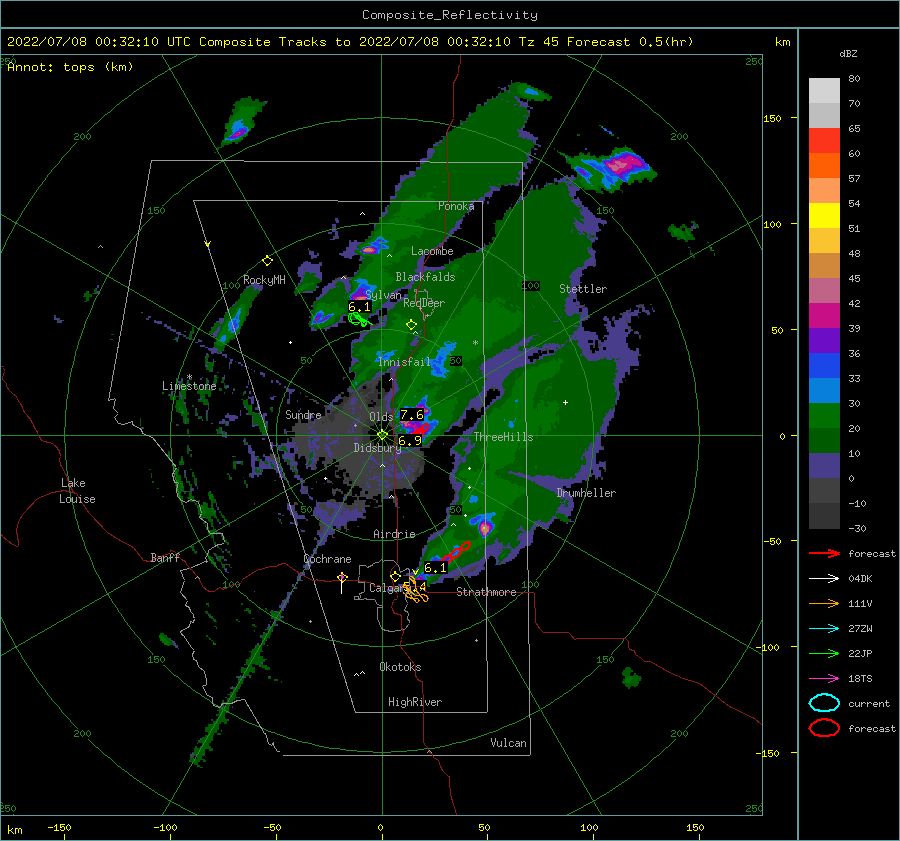Image resolution: width=900 pixels, height=841 pixels.
Task: Click the 20 dBZ green color swatch
Action: point(824,416)
